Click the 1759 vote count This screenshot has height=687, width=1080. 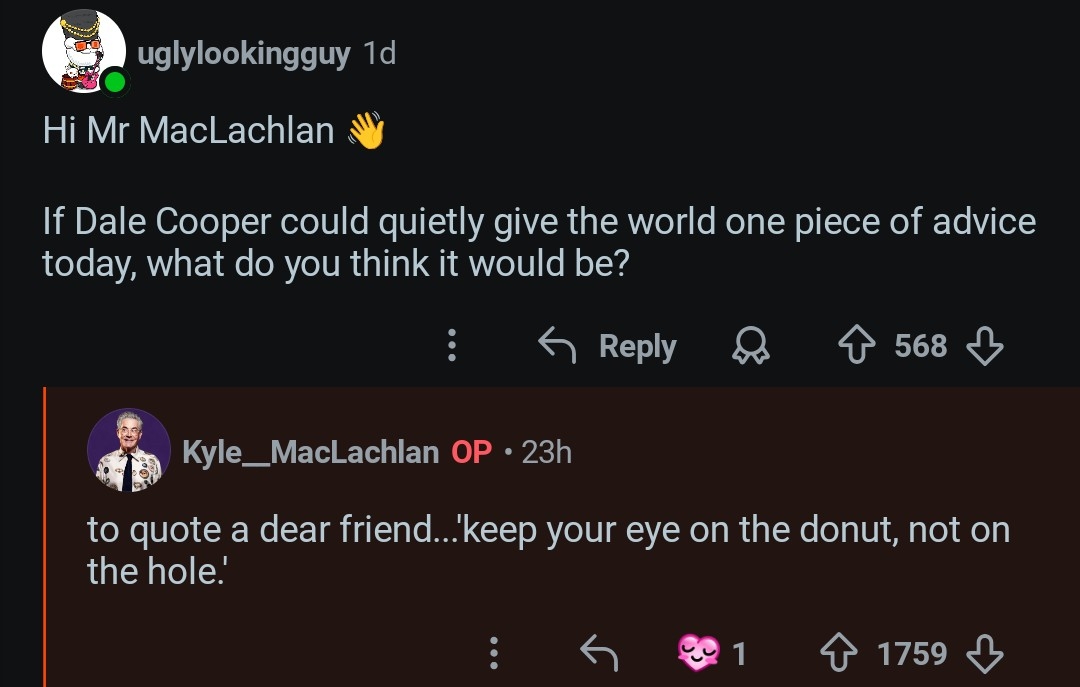911,654
